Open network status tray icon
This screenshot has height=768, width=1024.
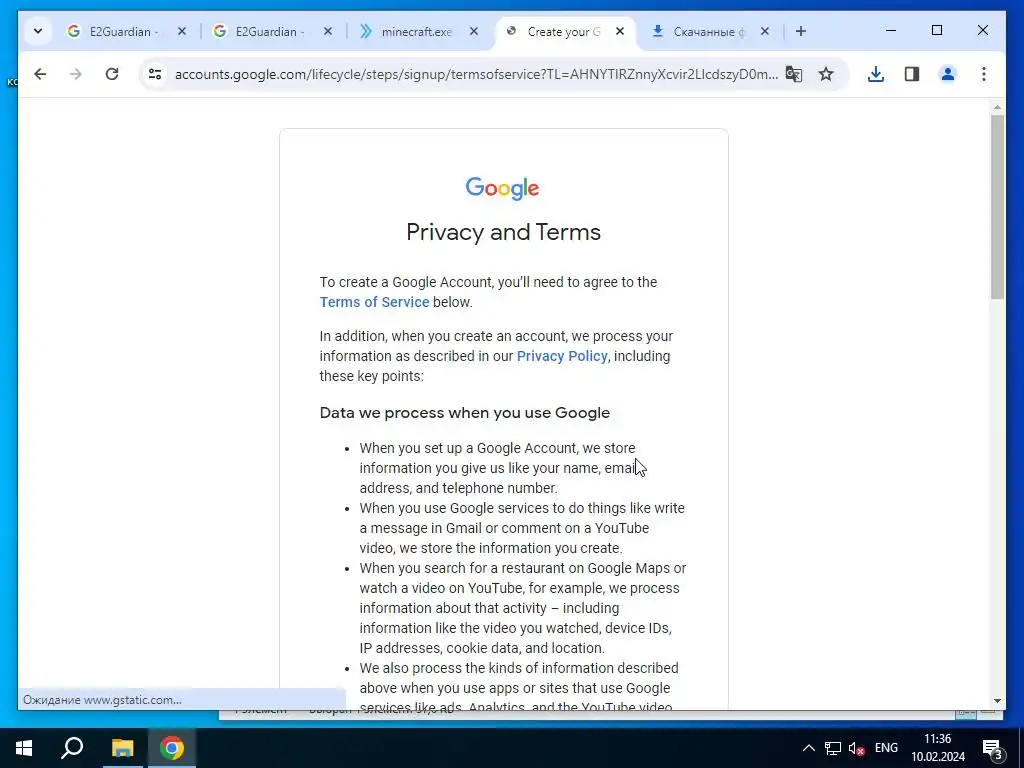(x=833, y=748)
